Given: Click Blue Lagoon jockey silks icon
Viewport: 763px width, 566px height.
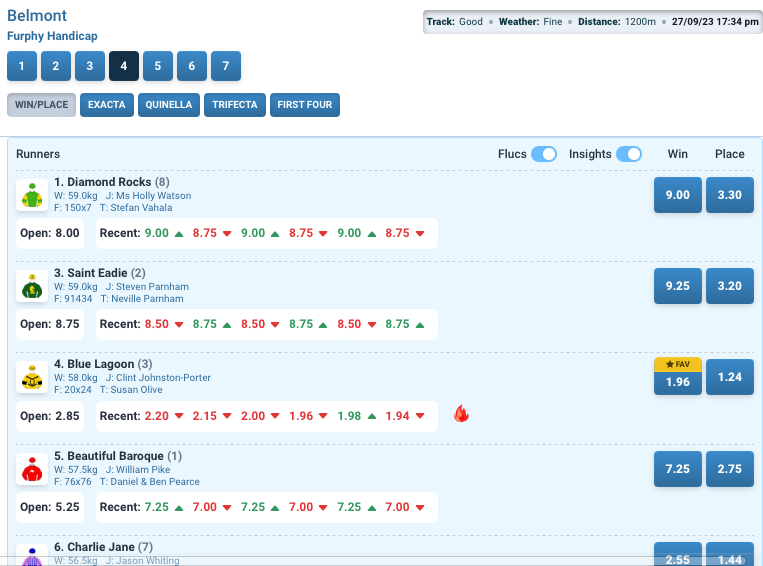Looking at the screenshot, I should pos(32,377).
